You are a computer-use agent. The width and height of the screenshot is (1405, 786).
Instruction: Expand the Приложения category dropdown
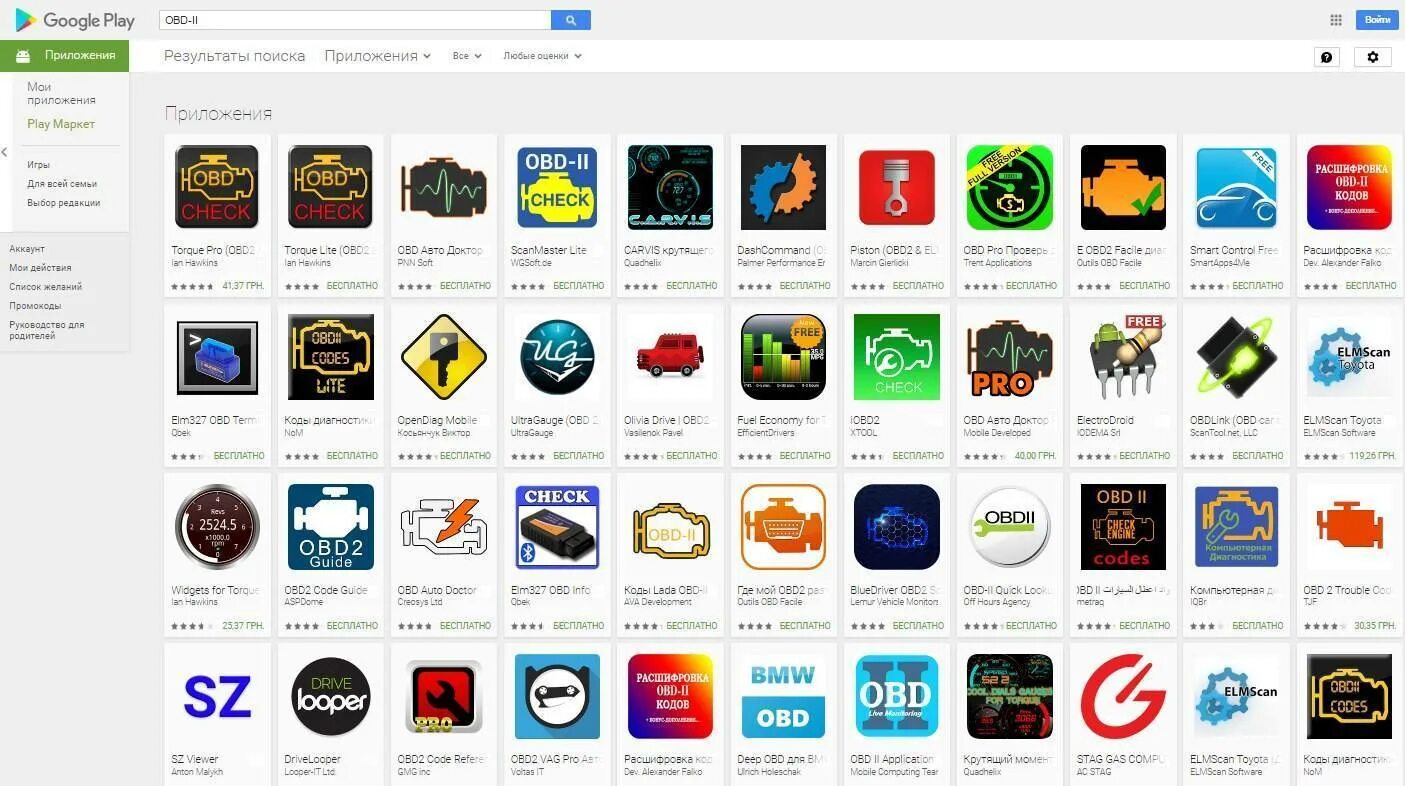(x=378, y=56)
